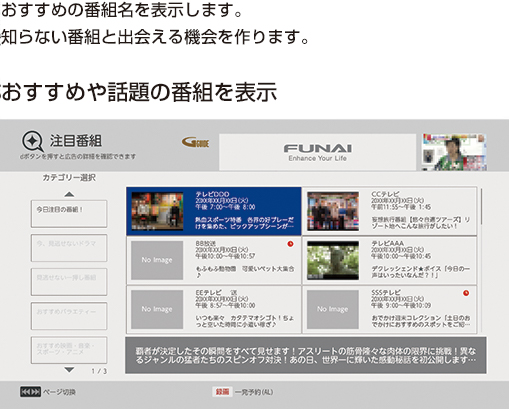Click the 注目番組 magnifier star icon

33,141
